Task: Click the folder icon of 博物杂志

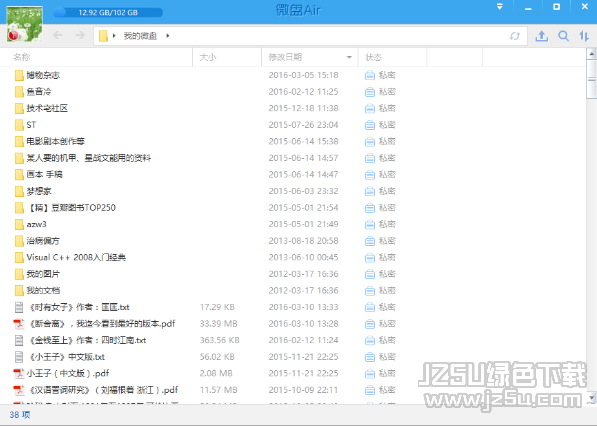Action: [x=19, y=75]
